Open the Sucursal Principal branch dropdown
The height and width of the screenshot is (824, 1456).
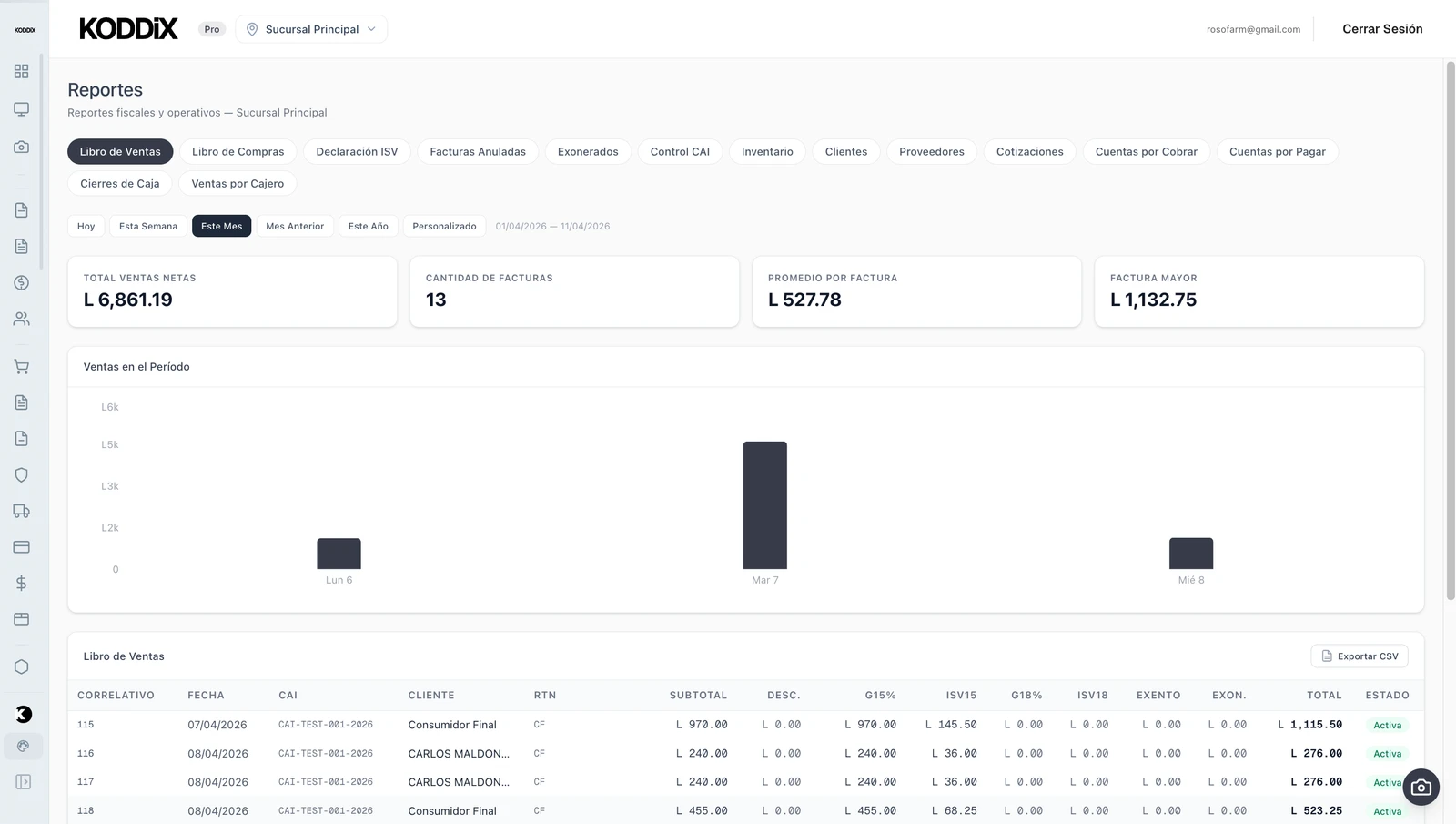[311, 29]
